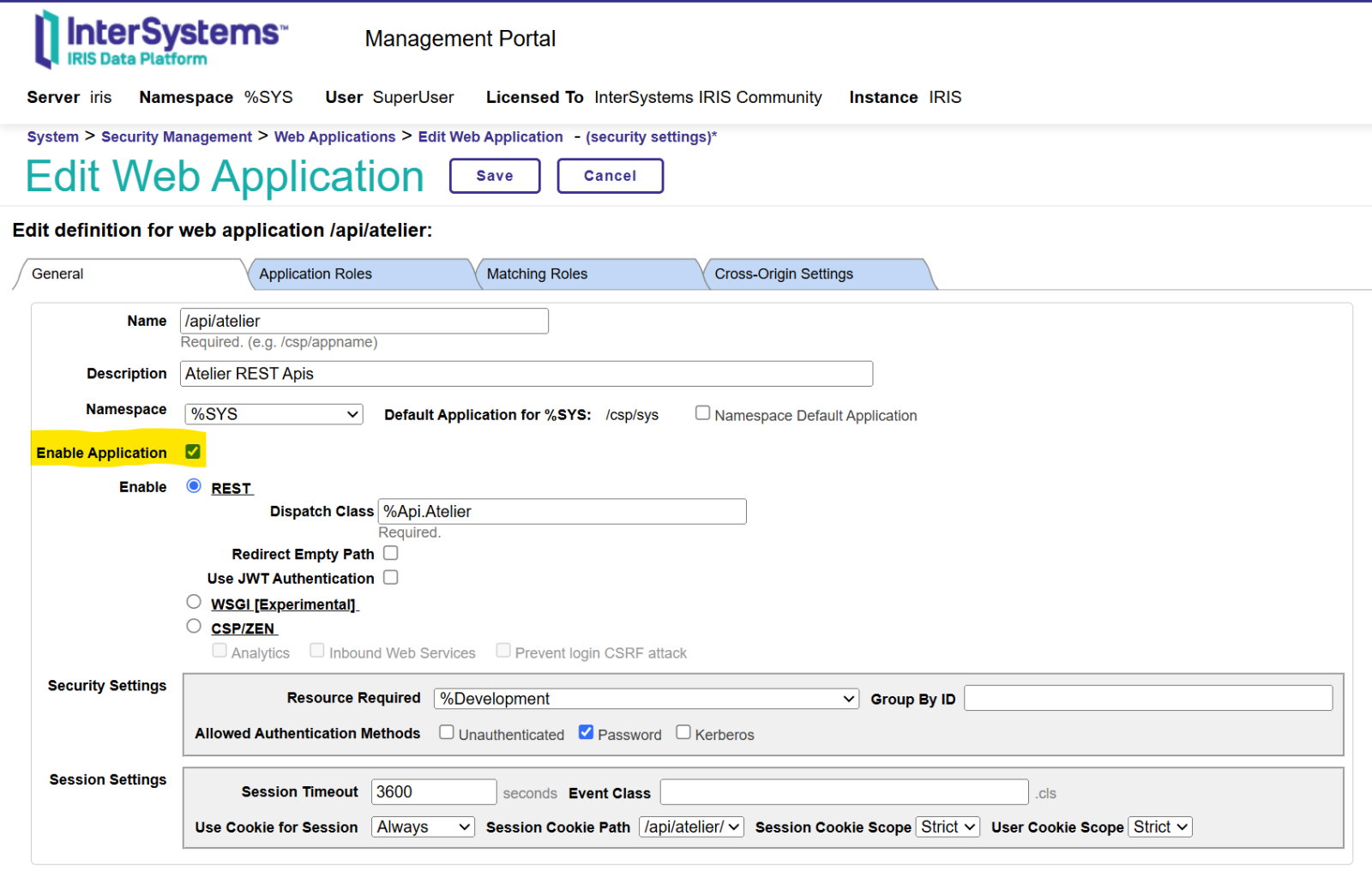Check Namespace Default Application box
The width and height of the screenshot is (1372, 890).
[703, 413]
